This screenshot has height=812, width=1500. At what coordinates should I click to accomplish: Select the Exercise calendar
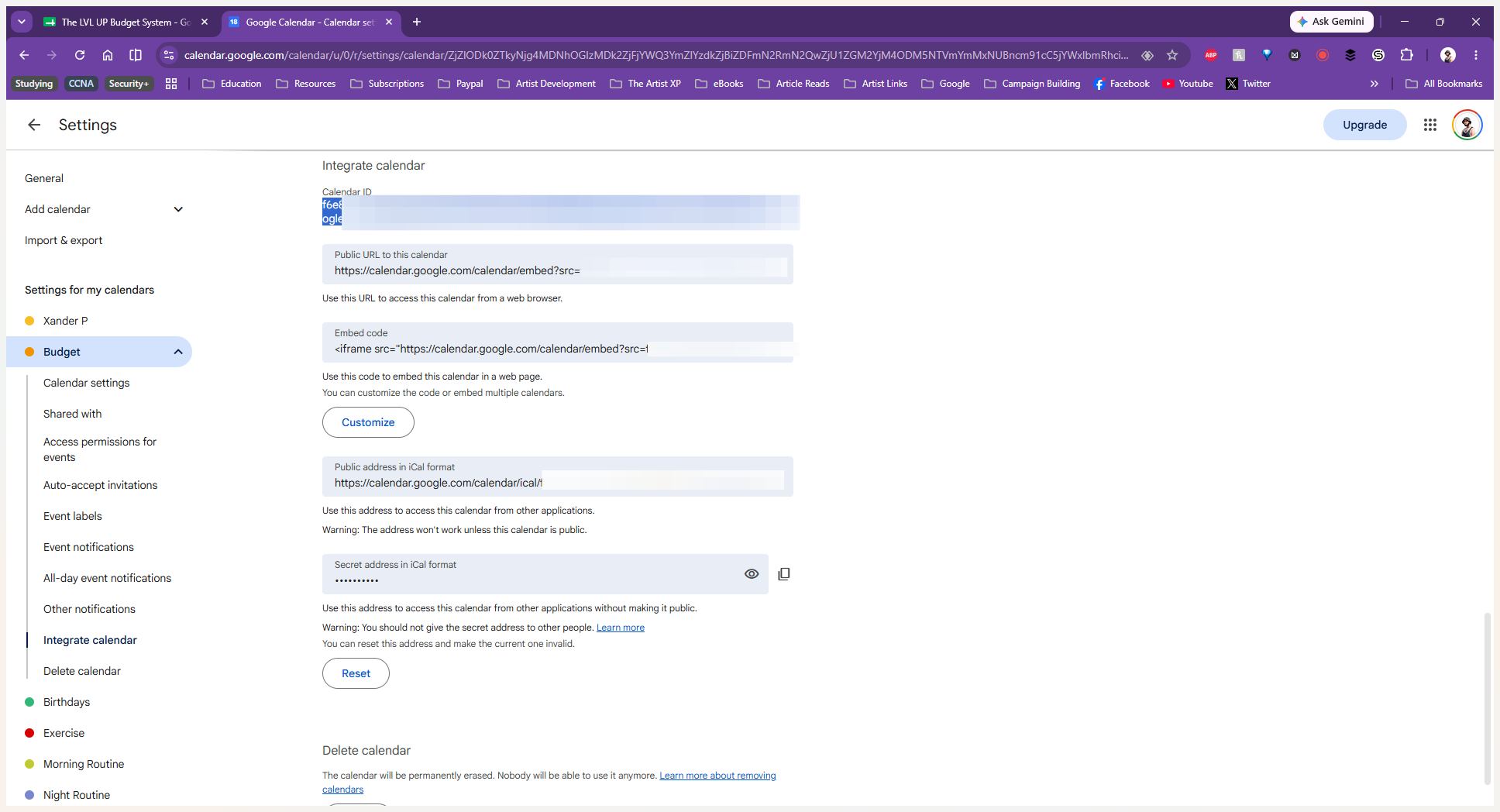(x=64, y=733)
